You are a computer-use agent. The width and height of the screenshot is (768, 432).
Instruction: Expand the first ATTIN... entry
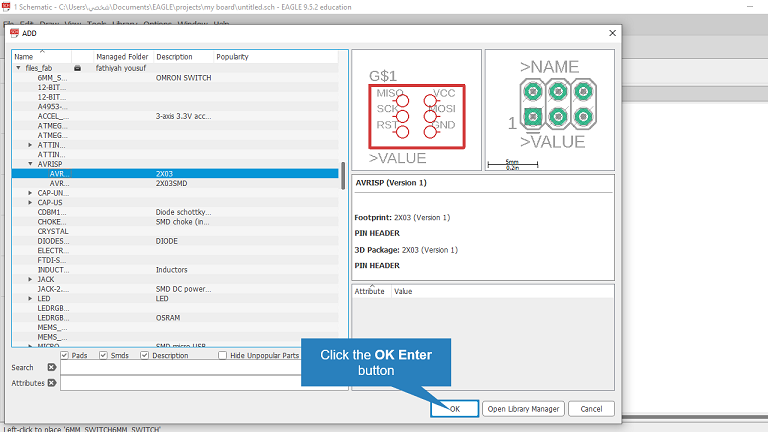pos(30,145)
